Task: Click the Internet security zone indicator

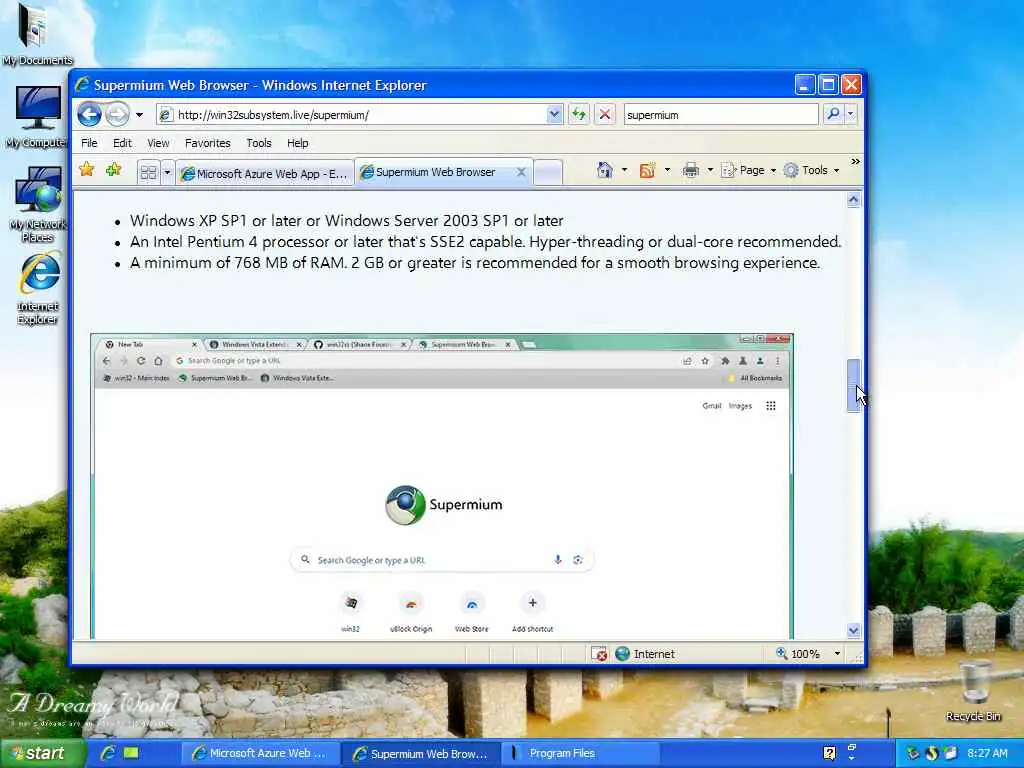Action: point(645,654)
